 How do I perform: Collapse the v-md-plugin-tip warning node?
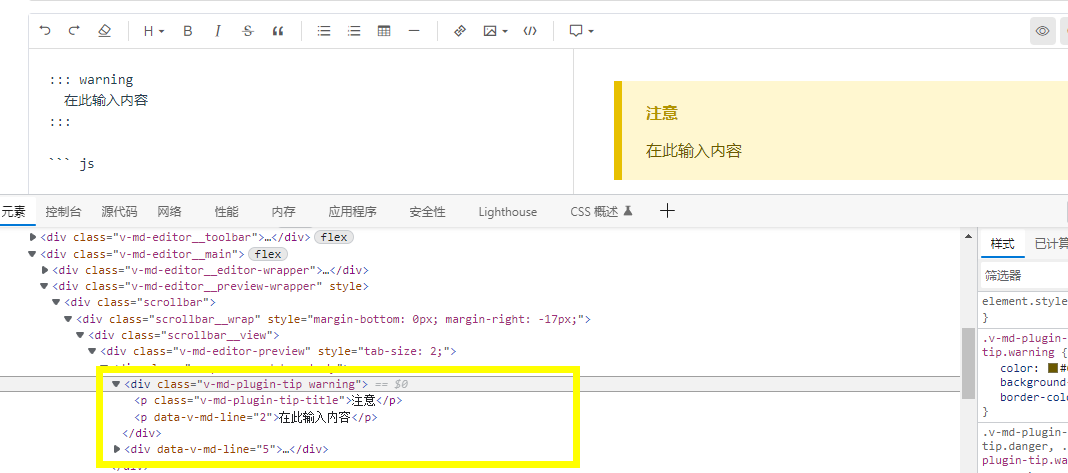coord(116,384)
